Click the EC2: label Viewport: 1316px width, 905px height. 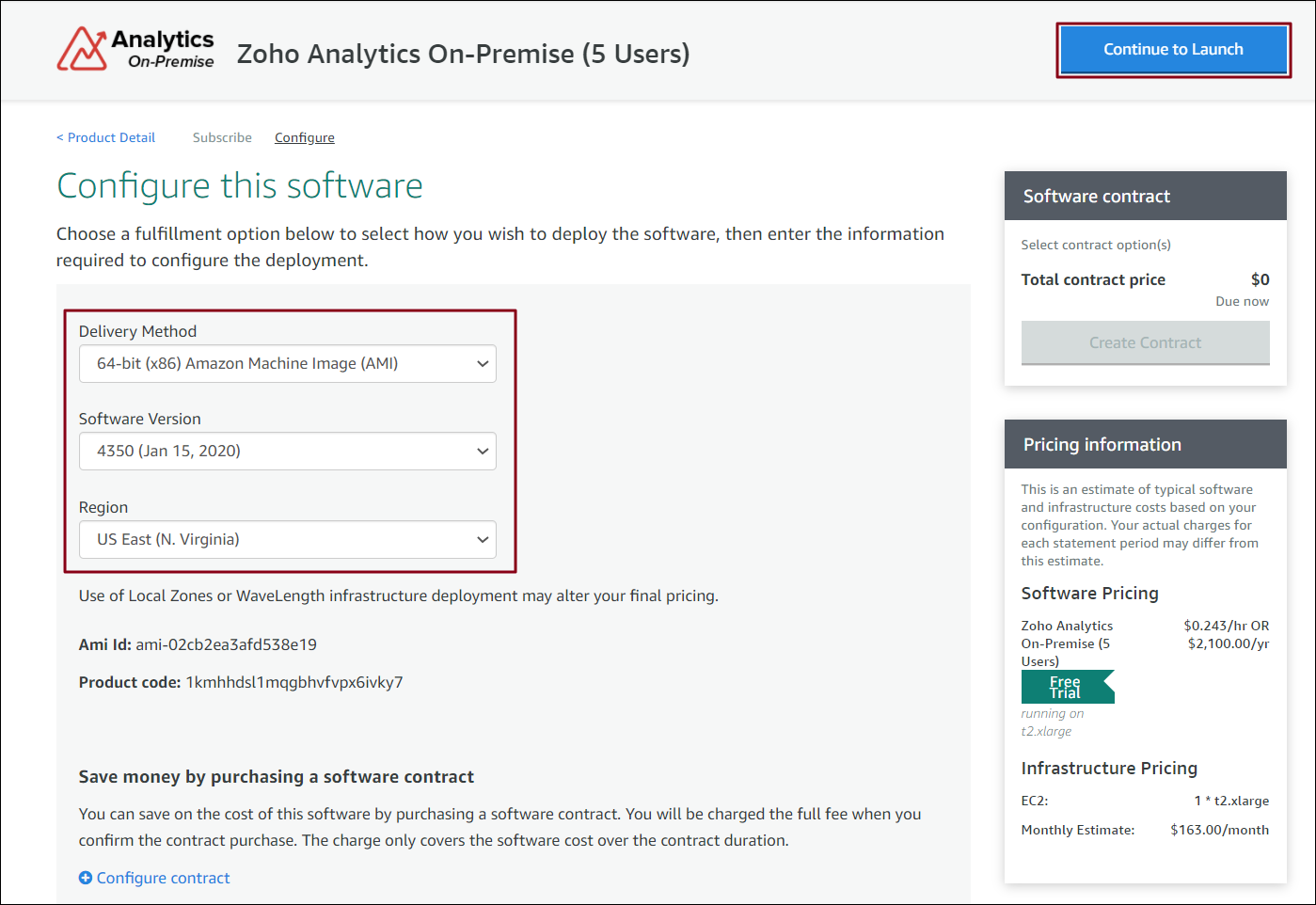click(x=1035, y=801)
